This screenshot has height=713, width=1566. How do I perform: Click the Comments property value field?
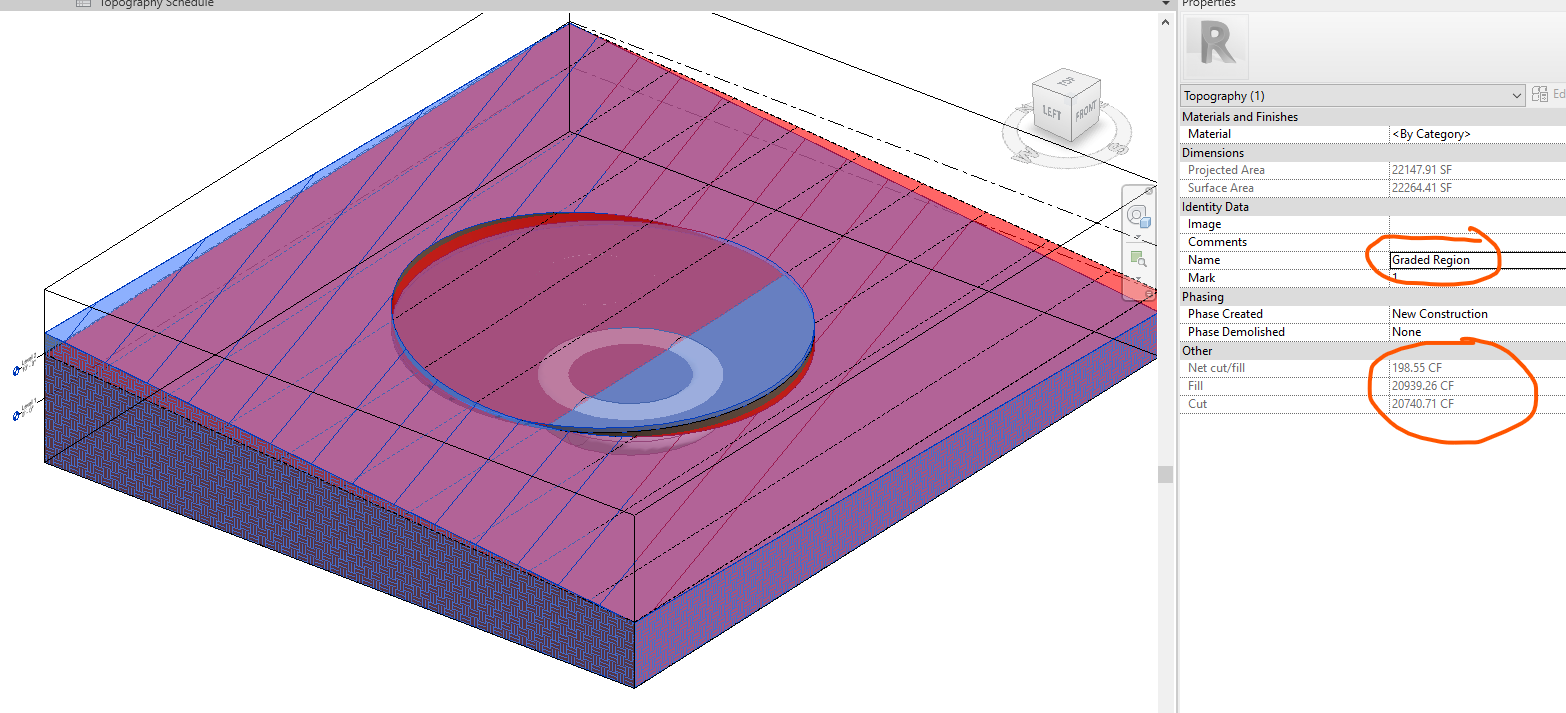click(x=1477, y=242)
